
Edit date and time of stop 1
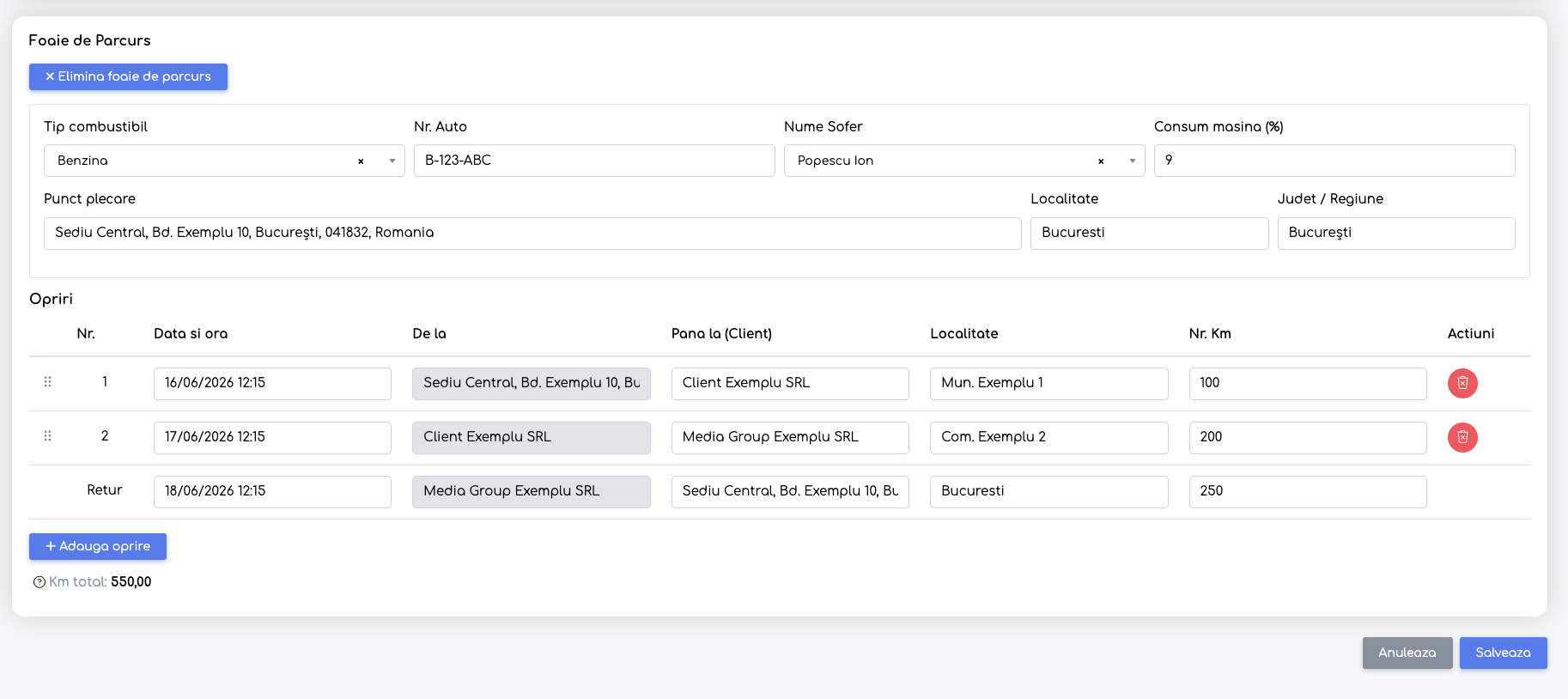tap(272, 383)
